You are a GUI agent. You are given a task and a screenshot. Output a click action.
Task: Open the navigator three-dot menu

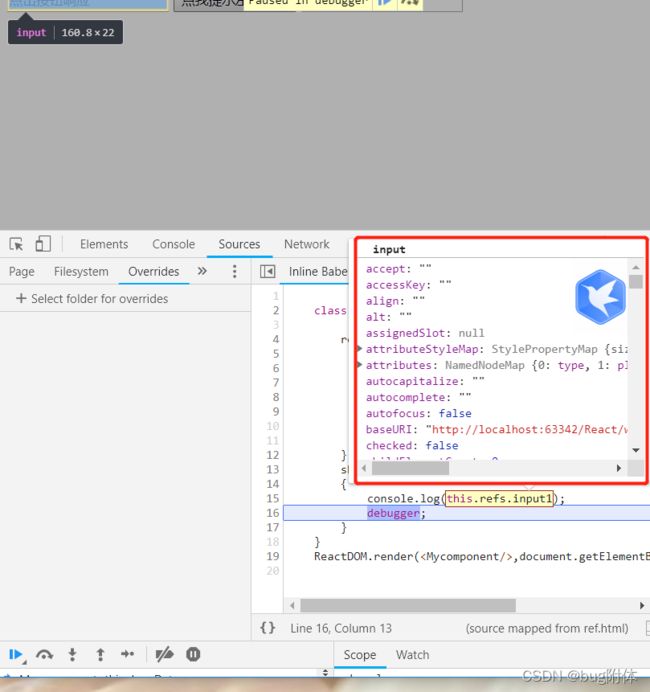point(234,271)
